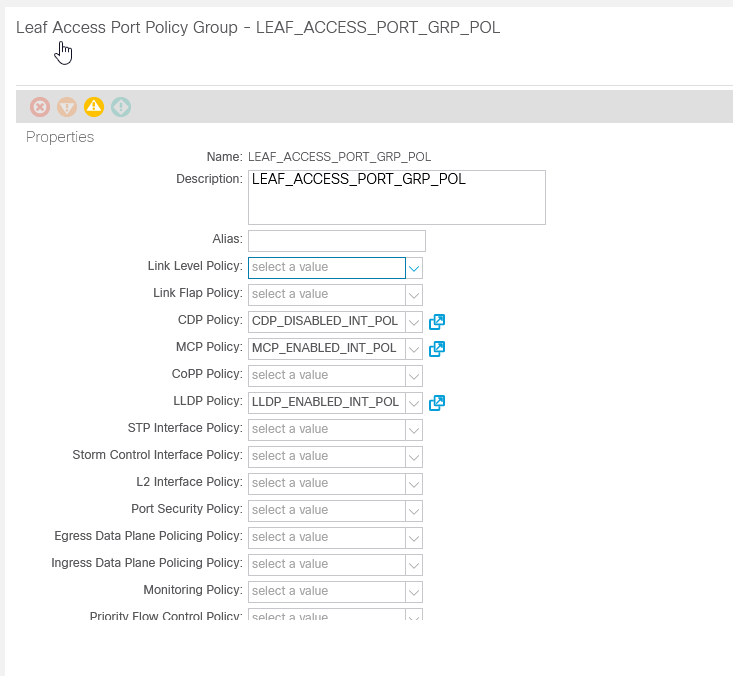This screenshot has width=733, height=676.
Task: Click into the Description text area
Action: 396,197
